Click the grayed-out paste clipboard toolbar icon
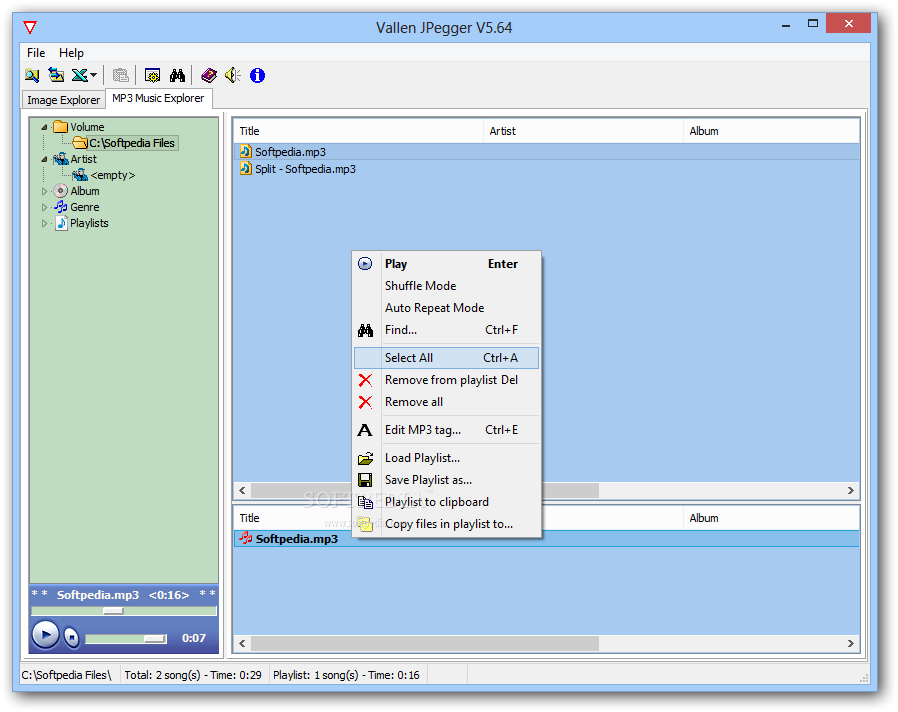Viewport: 898px width, 712px height. (x=120, y=75)
